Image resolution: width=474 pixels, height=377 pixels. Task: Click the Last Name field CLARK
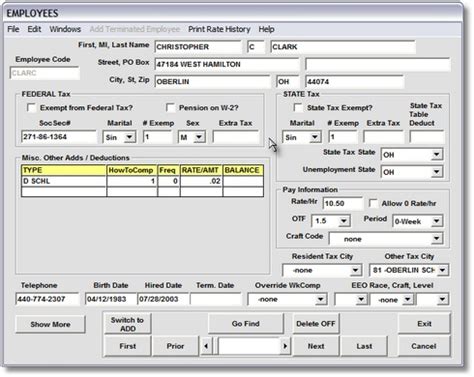(343, 47)
